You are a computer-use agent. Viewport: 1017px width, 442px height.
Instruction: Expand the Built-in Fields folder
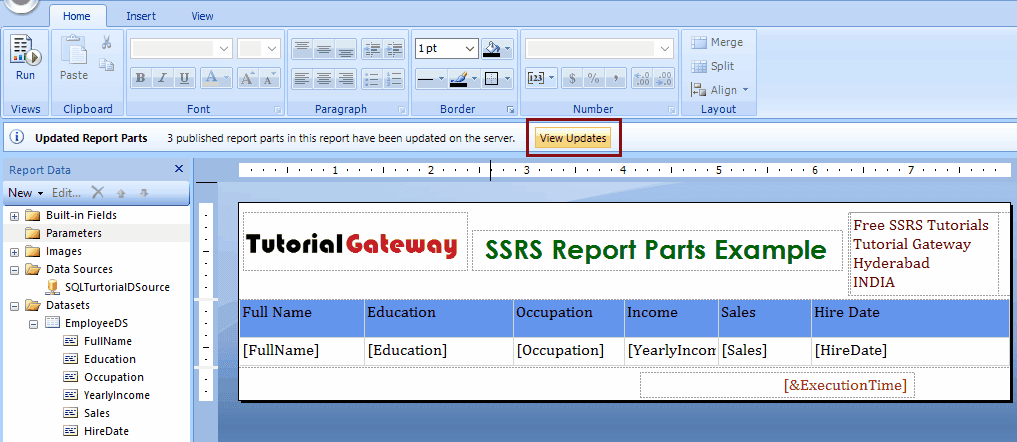[x=14, y=215]
